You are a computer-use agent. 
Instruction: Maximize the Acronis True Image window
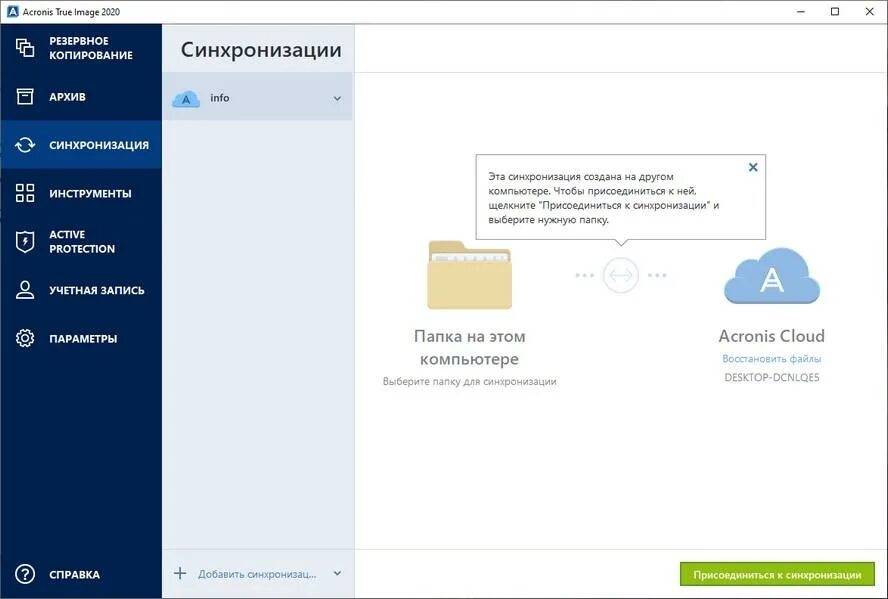[x=835, y=11]
